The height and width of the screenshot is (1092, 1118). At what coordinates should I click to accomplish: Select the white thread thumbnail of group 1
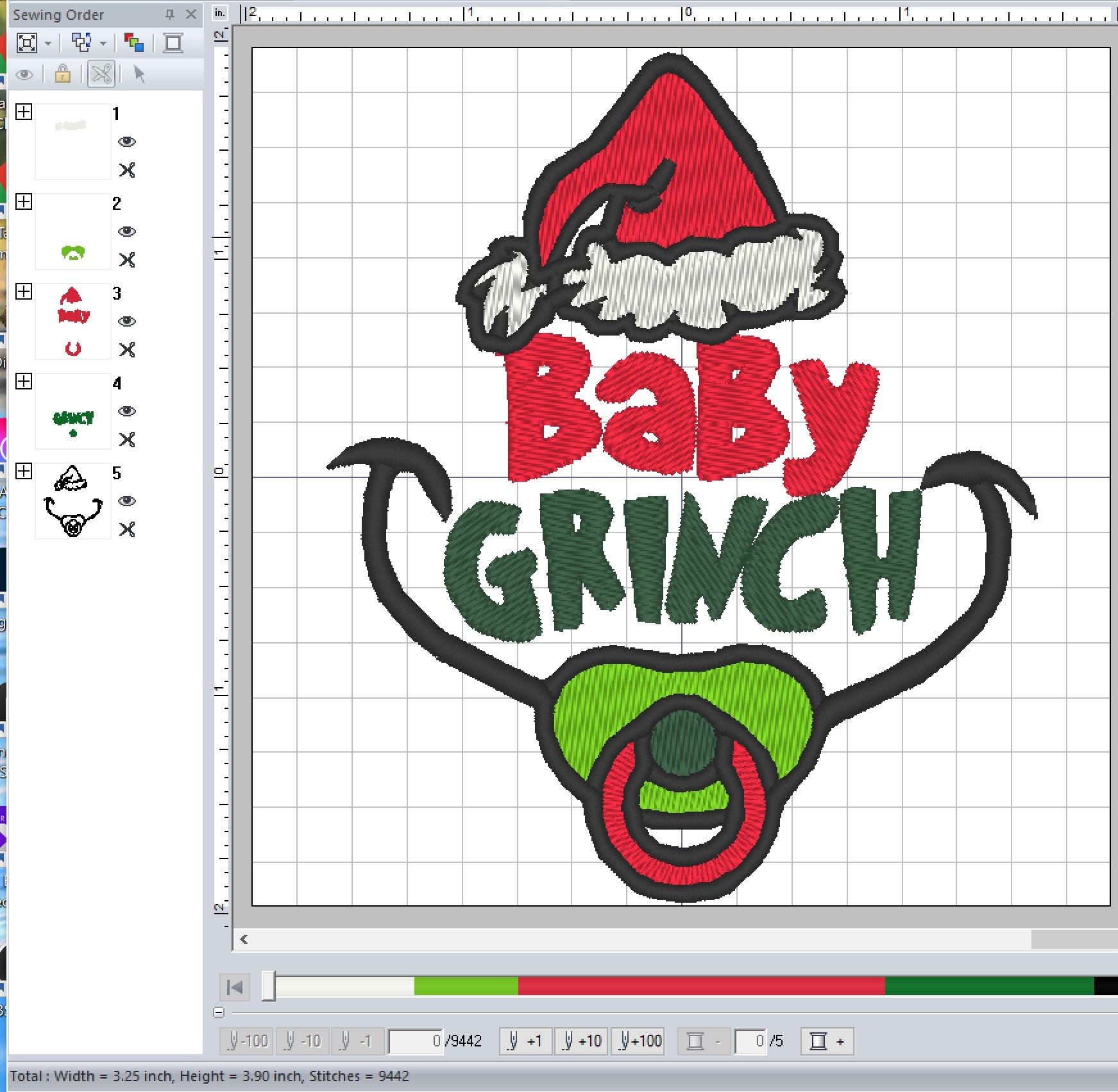[72, 142]
